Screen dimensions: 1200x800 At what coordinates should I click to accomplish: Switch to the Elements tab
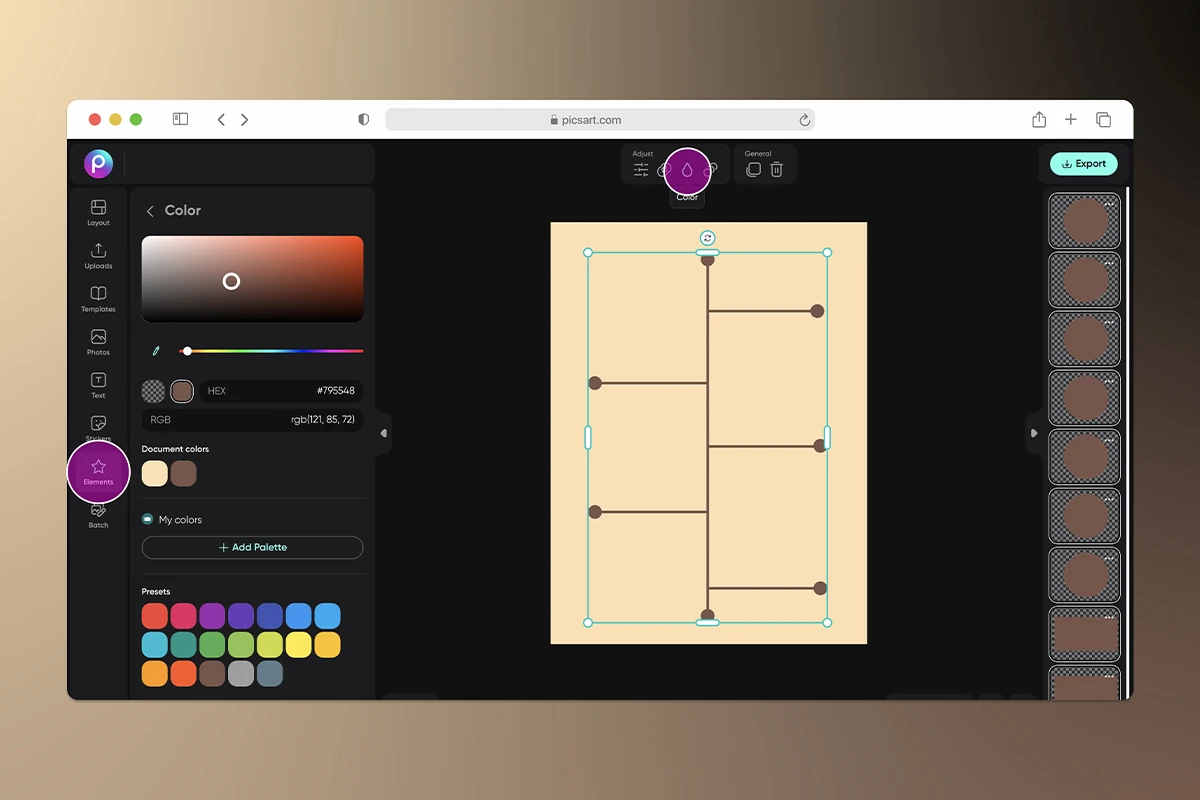98,471
